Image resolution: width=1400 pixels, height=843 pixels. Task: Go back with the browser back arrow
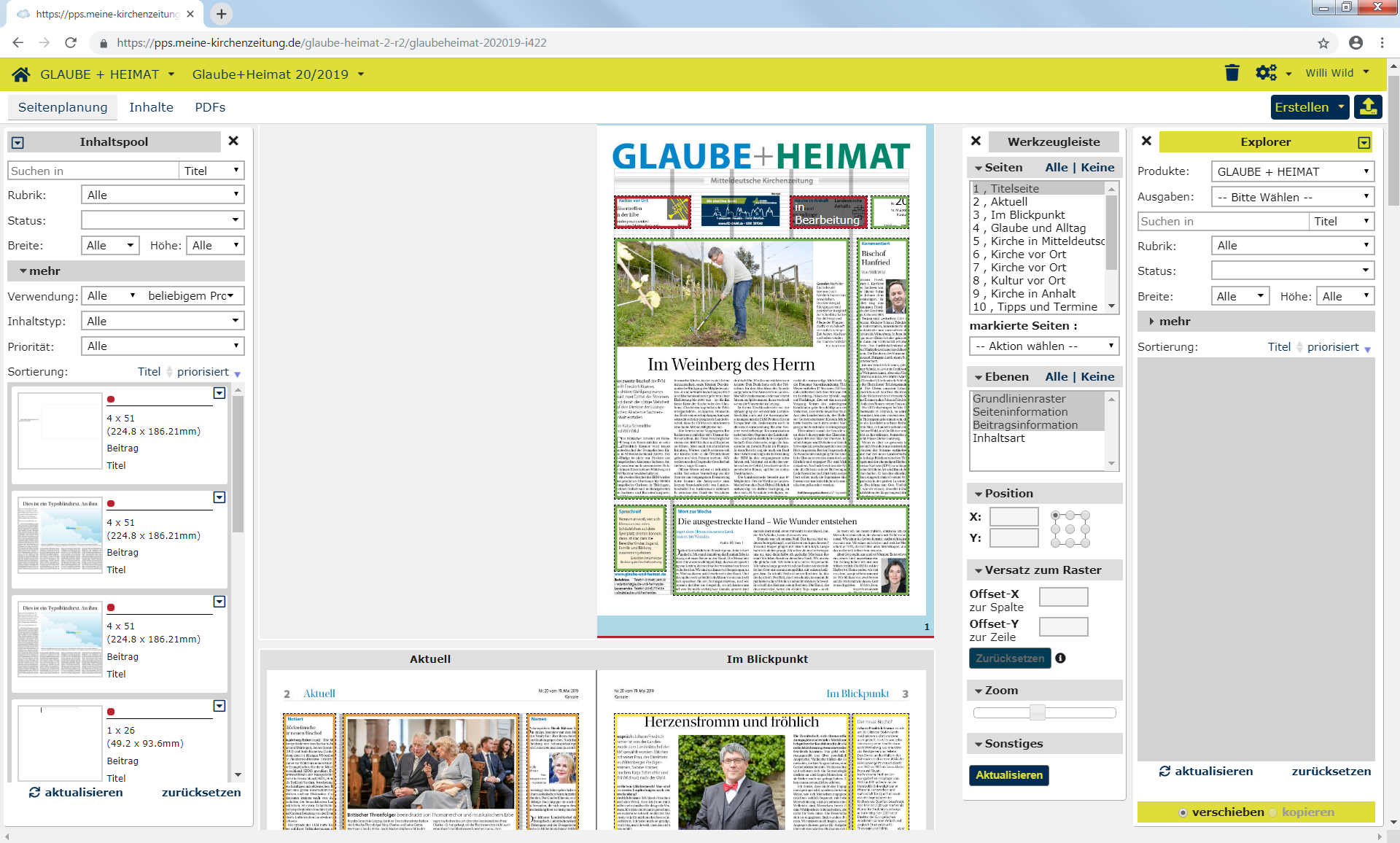coord(18,43)
